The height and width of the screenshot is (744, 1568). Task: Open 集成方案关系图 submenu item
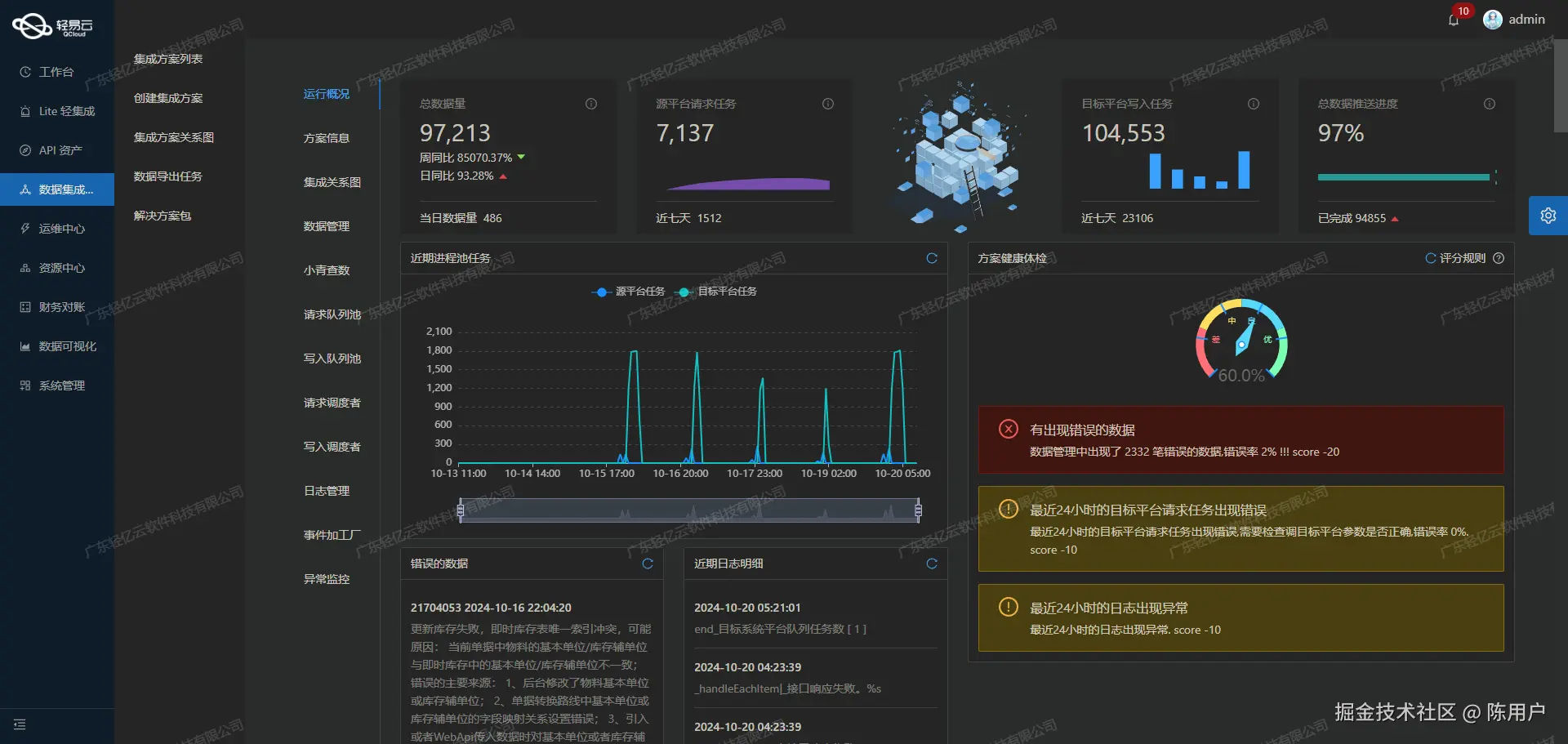pos(174,137)
